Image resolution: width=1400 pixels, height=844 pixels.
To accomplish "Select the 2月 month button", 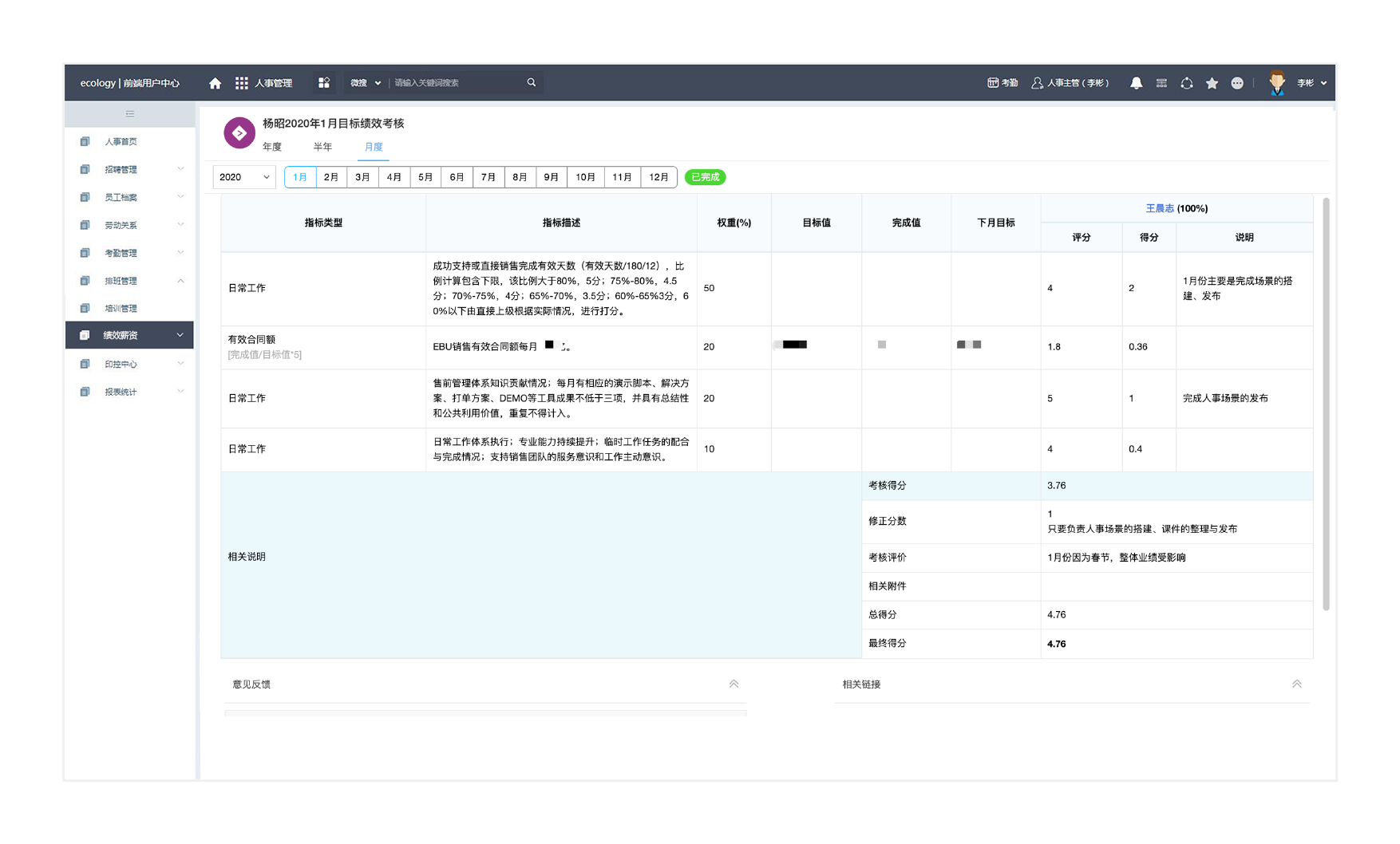I will [x=331, y=177].
